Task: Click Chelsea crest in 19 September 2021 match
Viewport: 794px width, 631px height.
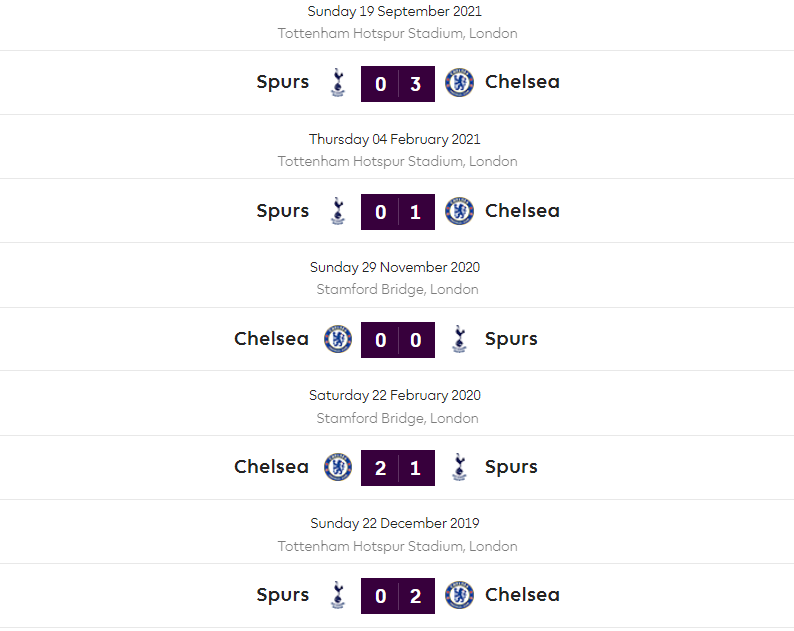Action: (x=459, y=83)
